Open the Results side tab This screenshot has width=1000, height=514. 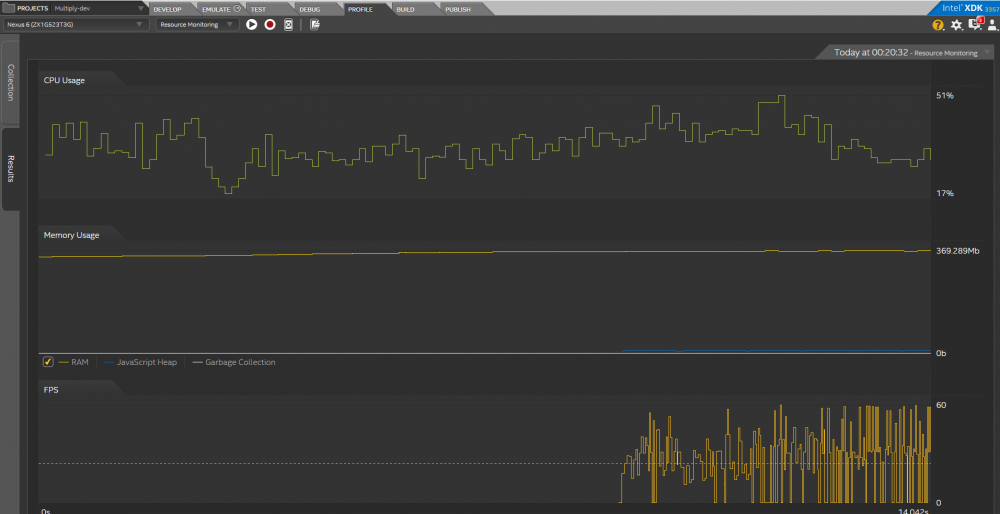(10, 168)
